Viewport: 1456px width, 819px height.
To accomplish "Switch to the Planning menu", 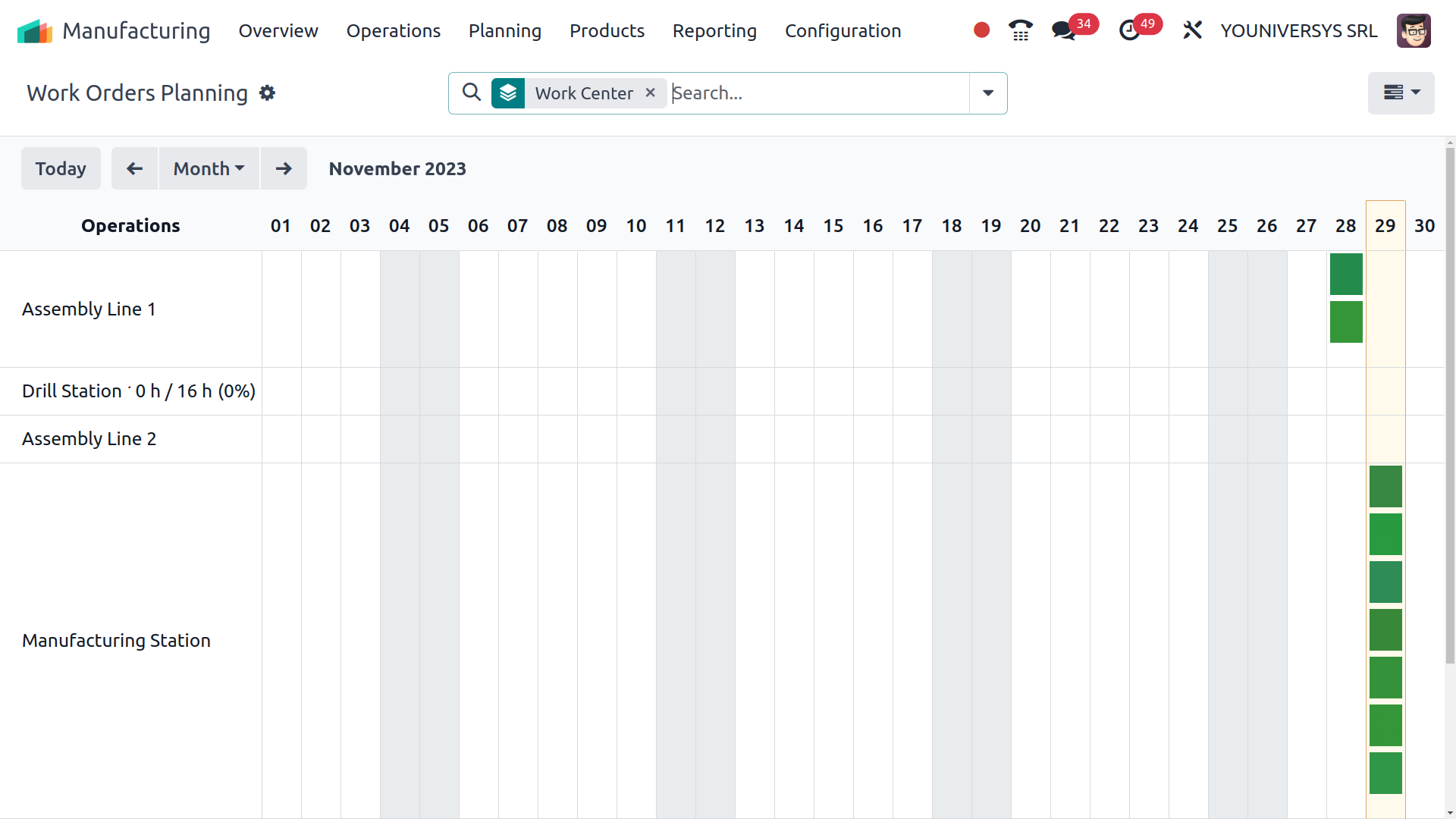I will pos(505,31).
